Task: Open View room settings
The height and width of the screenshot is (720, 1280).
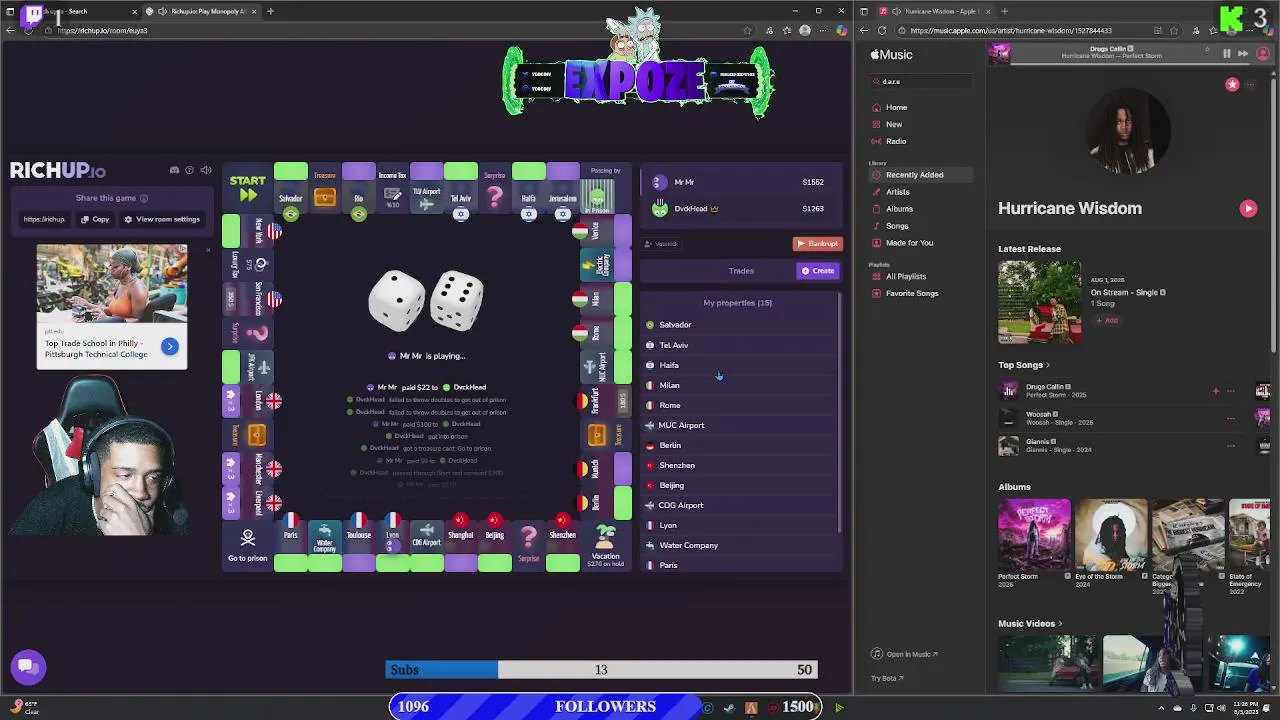Action: coord(162,219)
